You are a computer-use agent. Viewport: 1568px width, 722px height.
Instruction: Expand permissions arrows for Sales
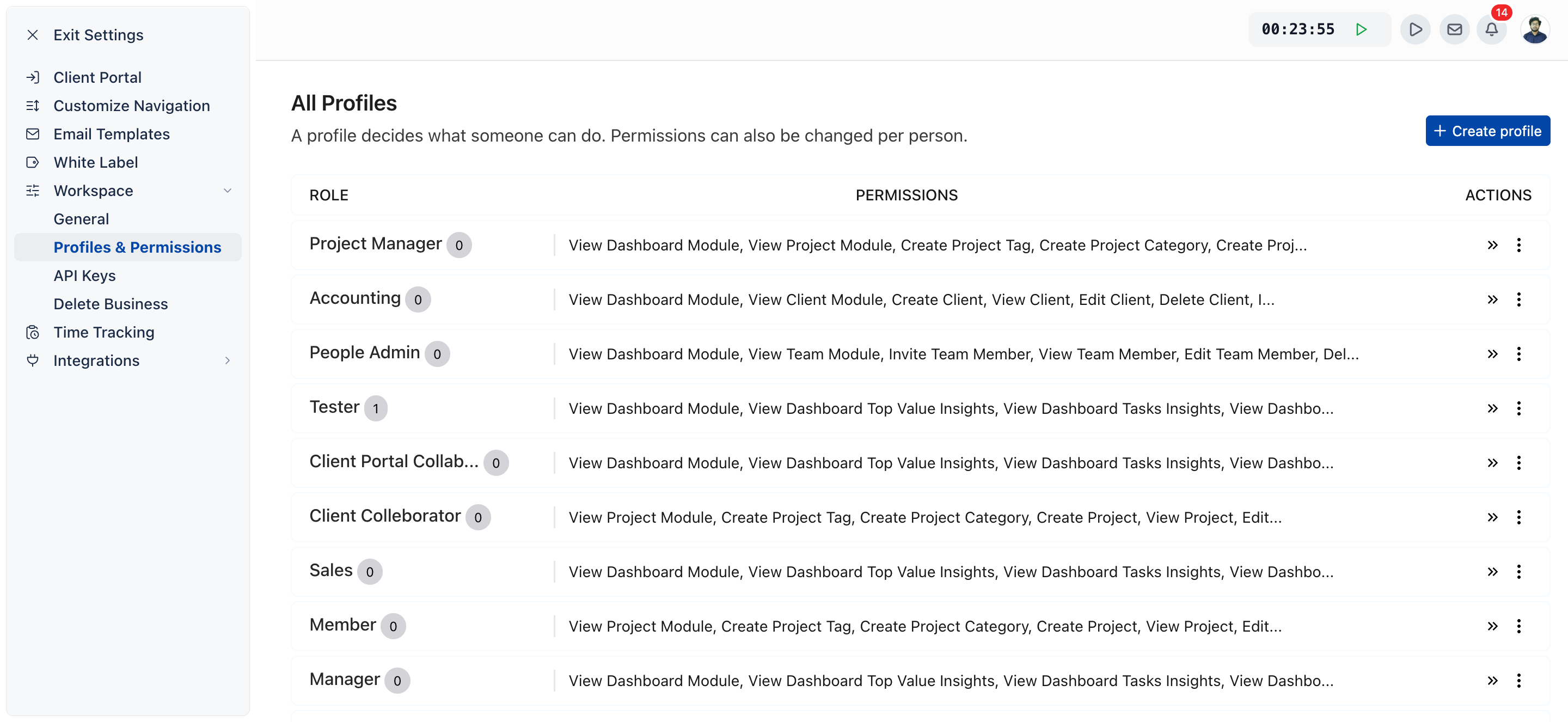point(1492,572)
